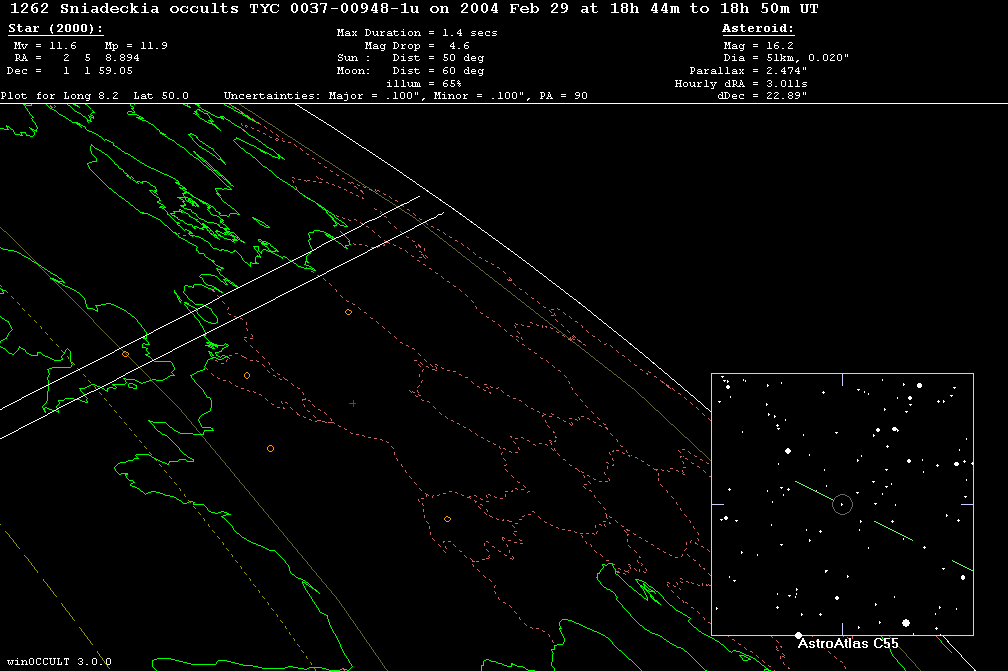
Task: Click the 'Asteroid:' heading
Action: coord(758,29)
